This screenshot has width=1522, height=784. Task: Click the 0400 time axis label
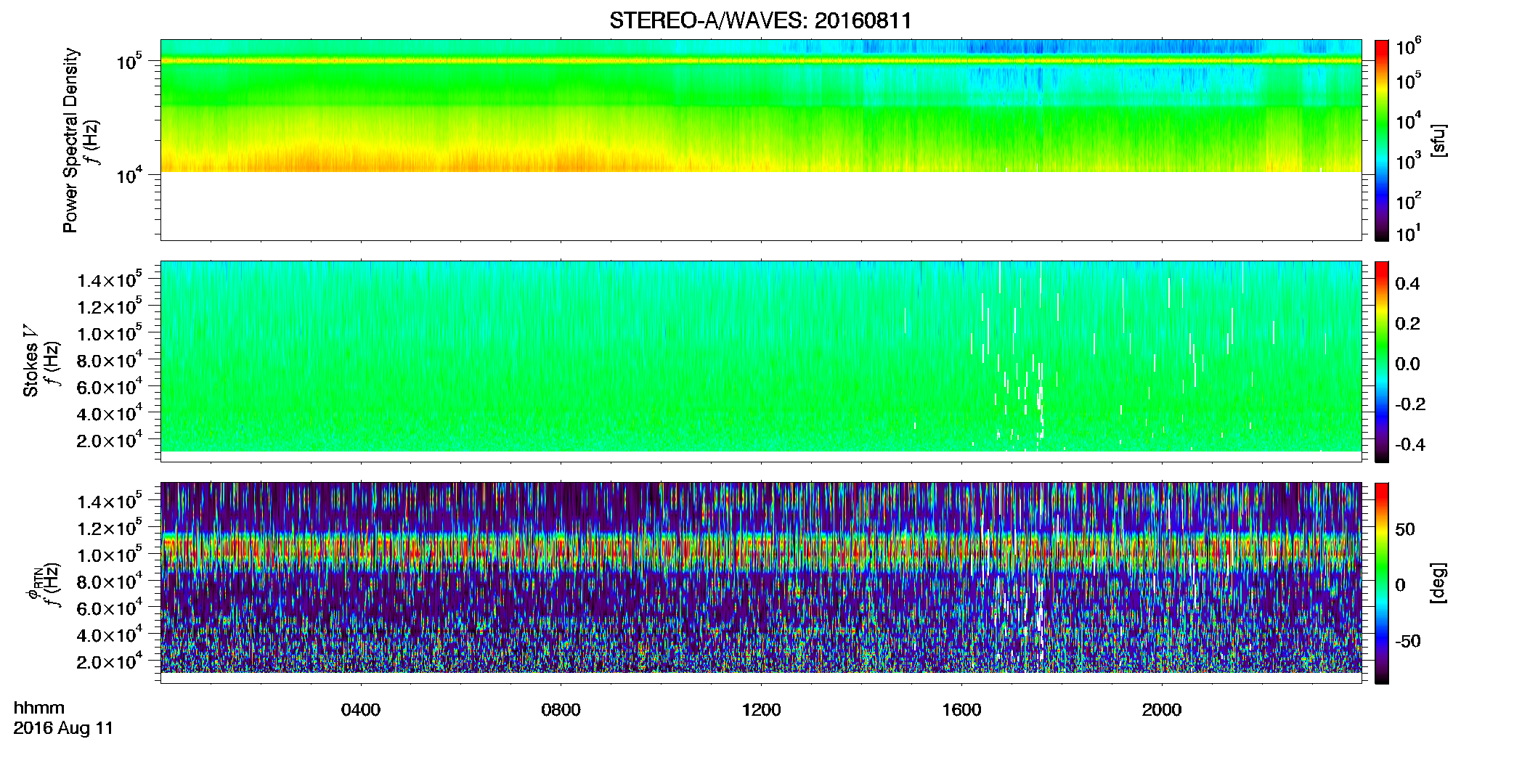[361, 710]
